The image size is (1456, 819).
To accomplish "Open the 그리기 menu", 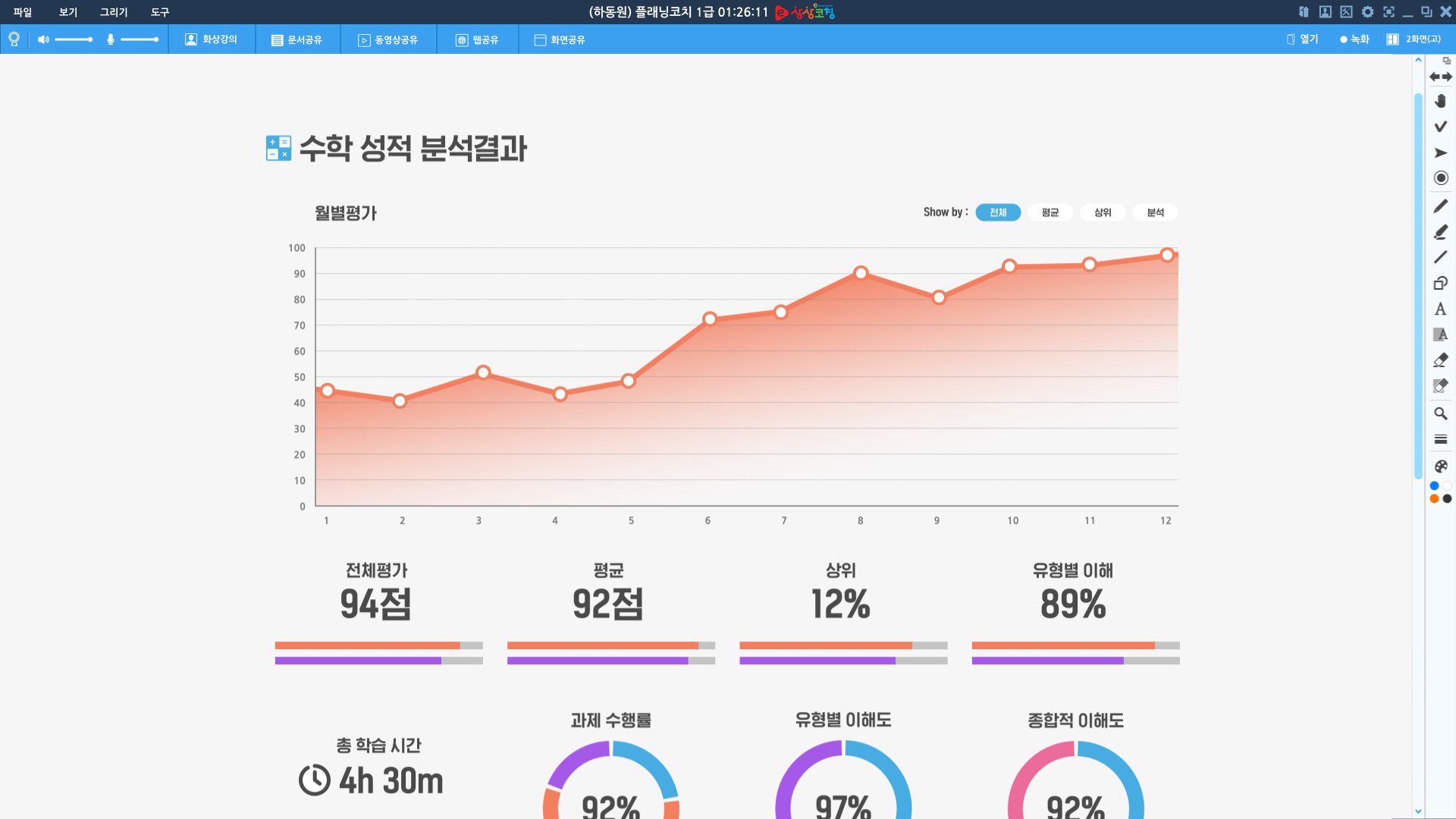I will point(114,12).
